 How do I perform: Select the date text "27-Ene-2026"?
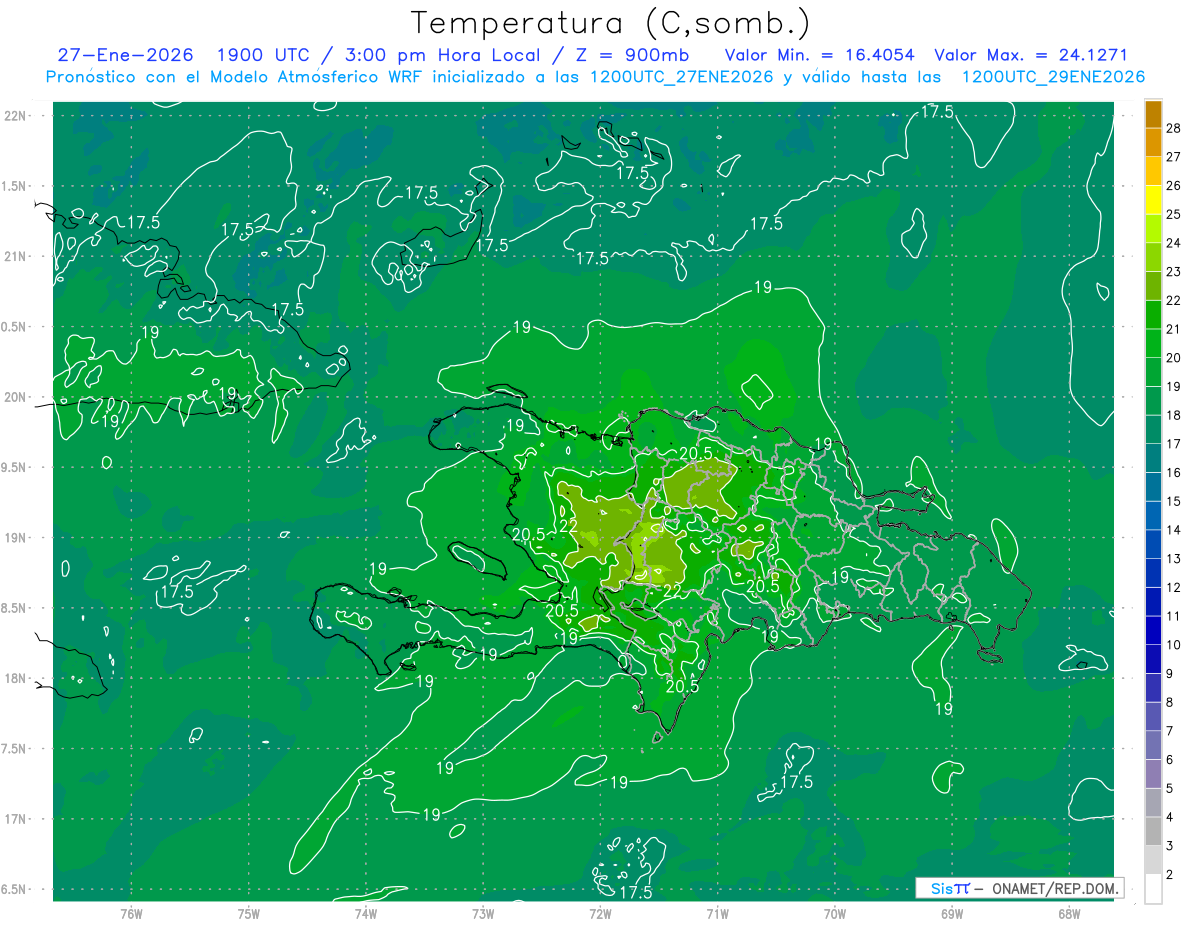124,55
